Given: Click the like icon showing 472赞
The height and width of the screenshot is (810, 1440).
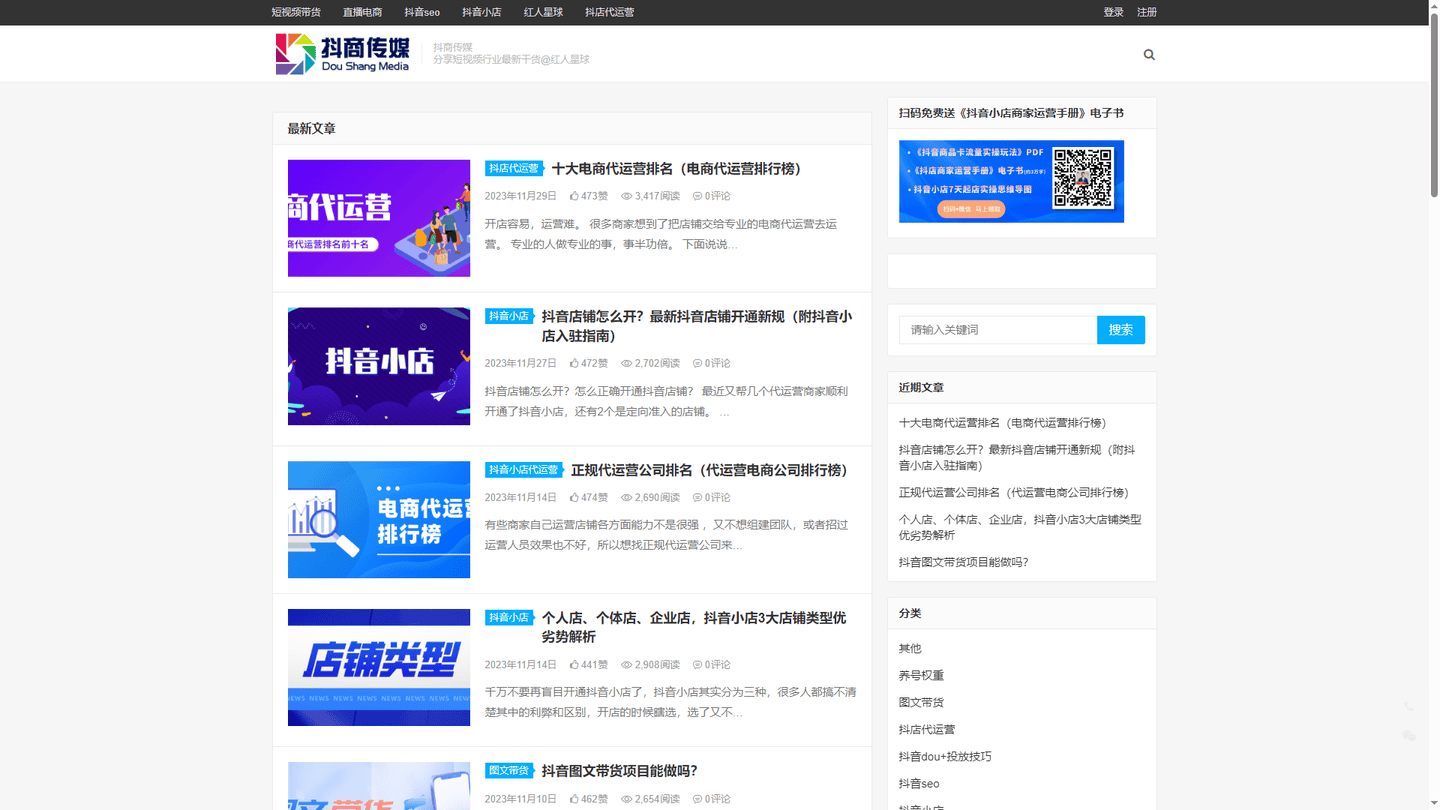Looking at the screenshot, I should tap(575, 363).
